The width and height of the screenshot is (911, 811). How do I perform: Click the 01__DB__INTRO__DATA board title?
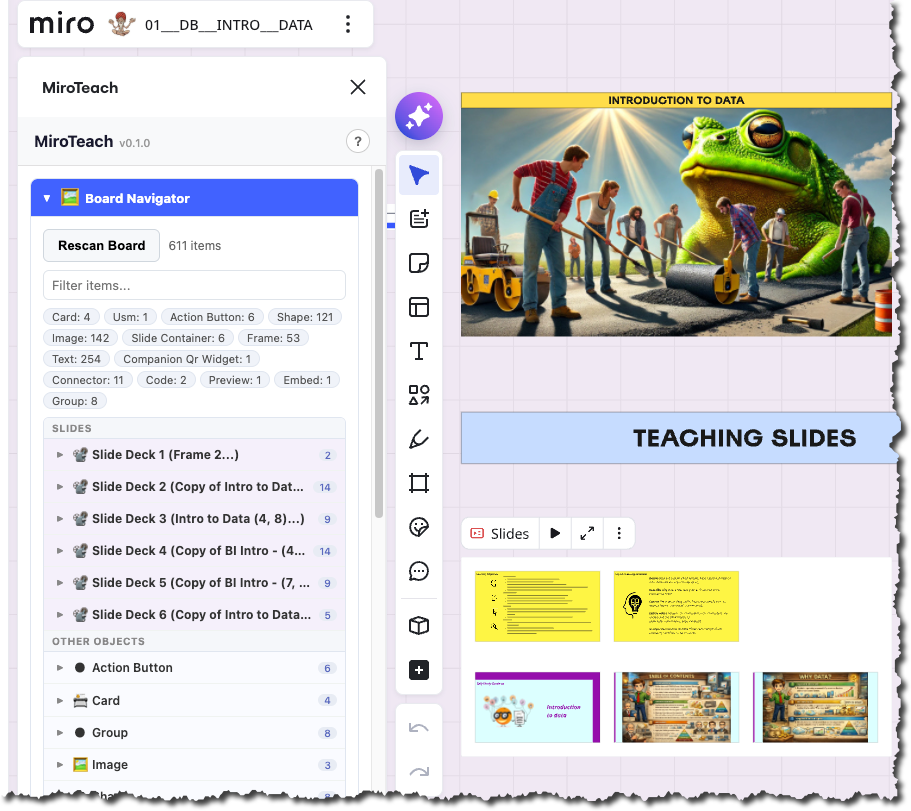229,25
